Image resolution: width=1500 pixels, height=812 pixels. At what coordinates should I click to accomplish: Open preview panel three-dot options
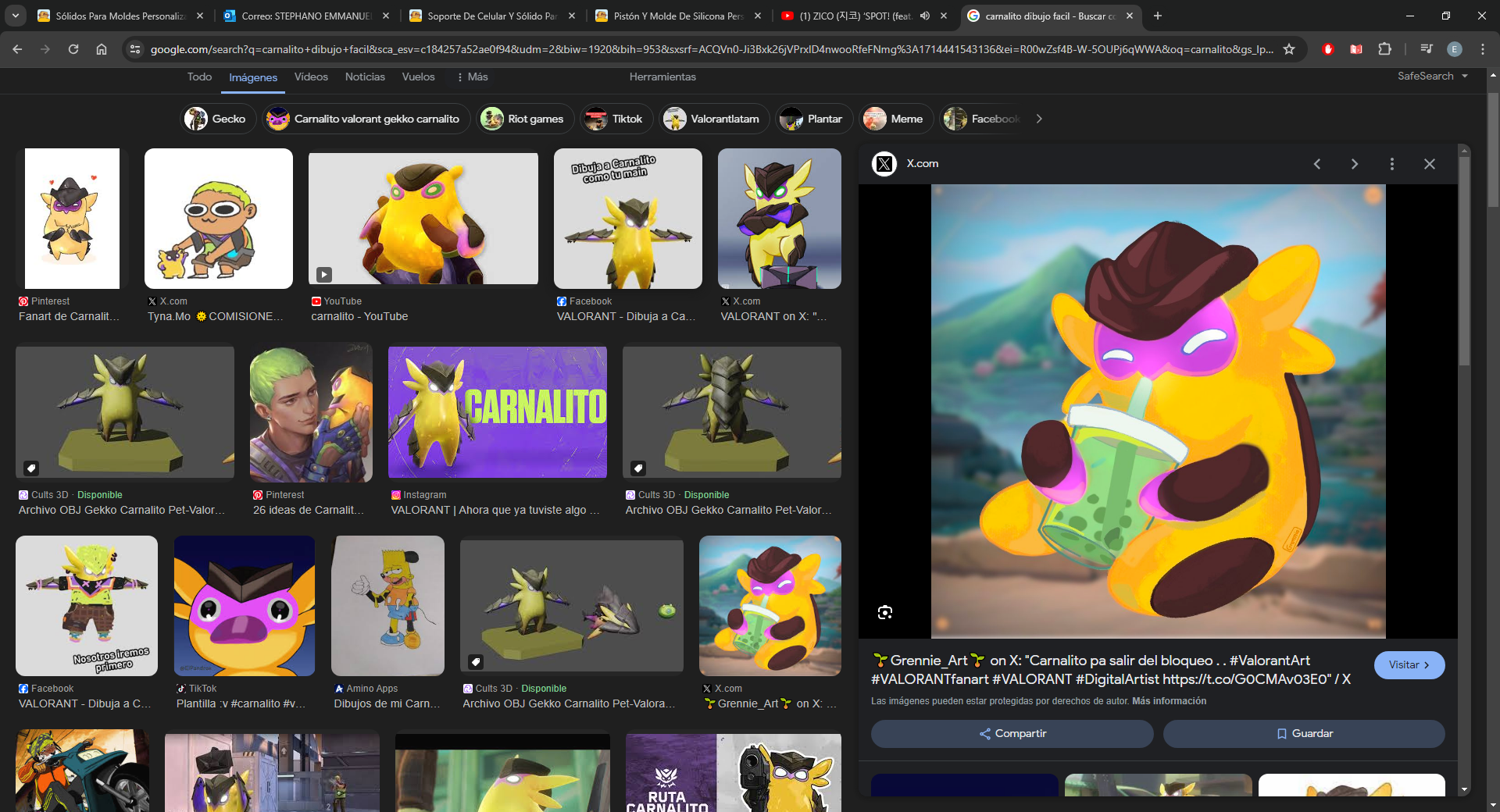point(1392,164)
